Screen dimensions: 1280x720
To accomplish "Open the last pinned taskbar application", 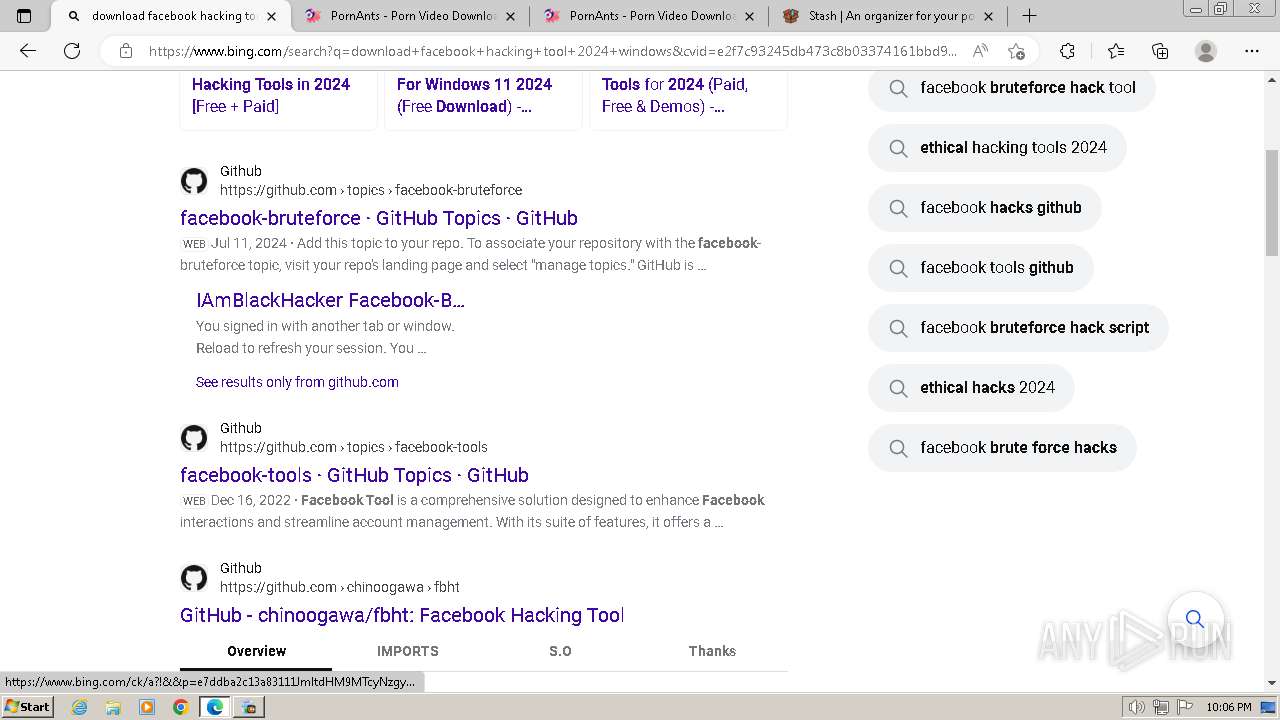I will point(249,707).
